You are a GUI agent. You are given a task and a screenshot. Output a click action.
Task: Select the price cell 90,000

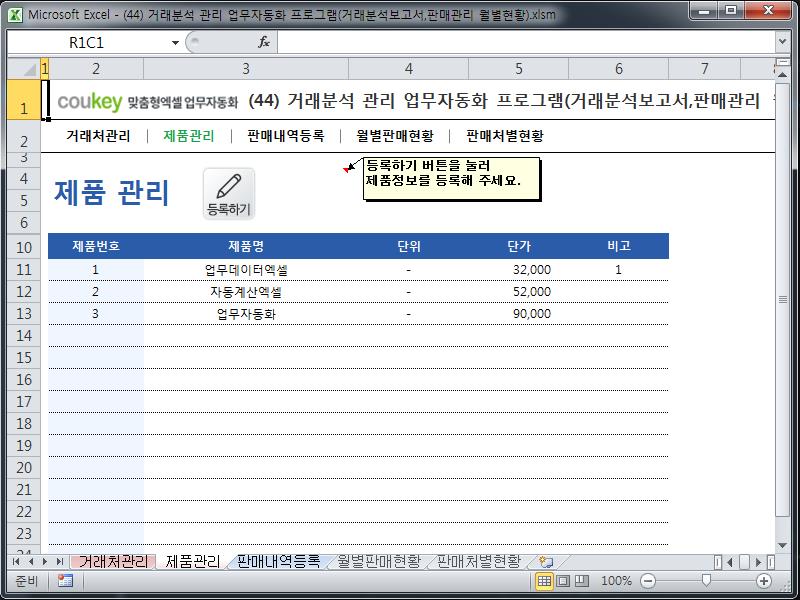[518, 314]
